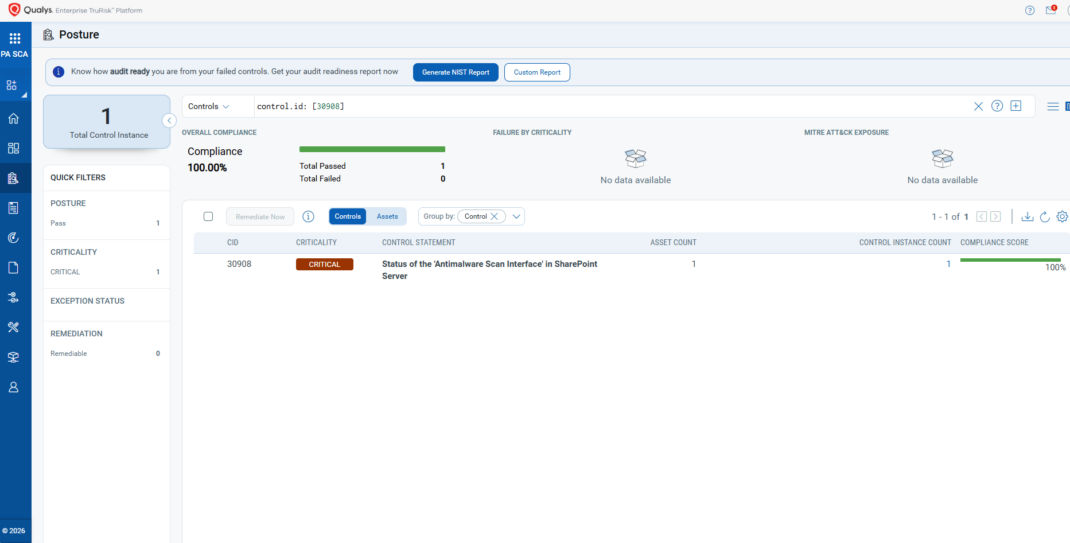Image resolution: width=1070 pixels, height=543 pixels.
Task: Click CID 30908 in the table
Action: tap(239, 264)
